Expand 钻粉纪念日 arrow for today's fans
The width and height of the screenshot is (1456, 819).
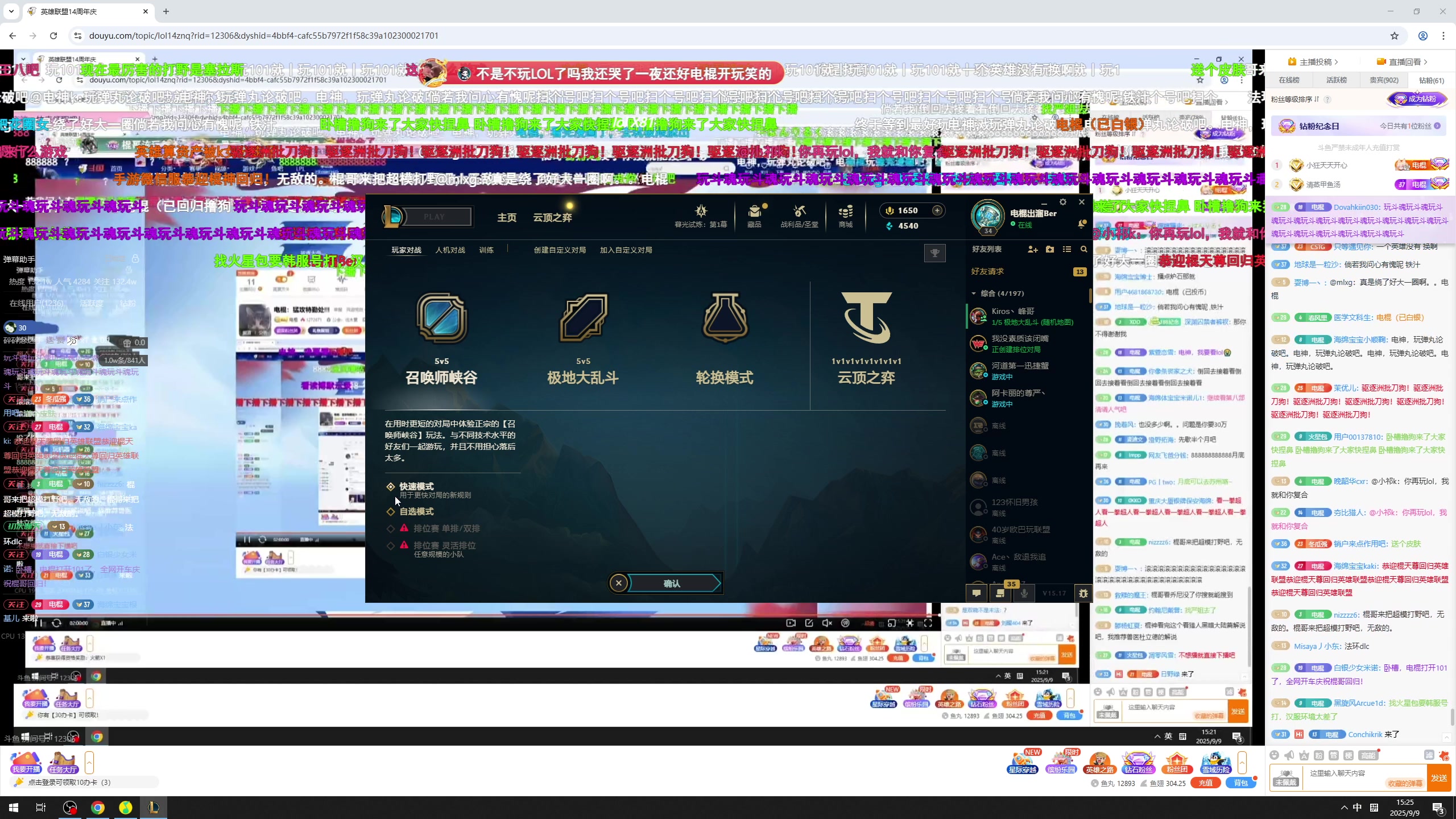1437,126
